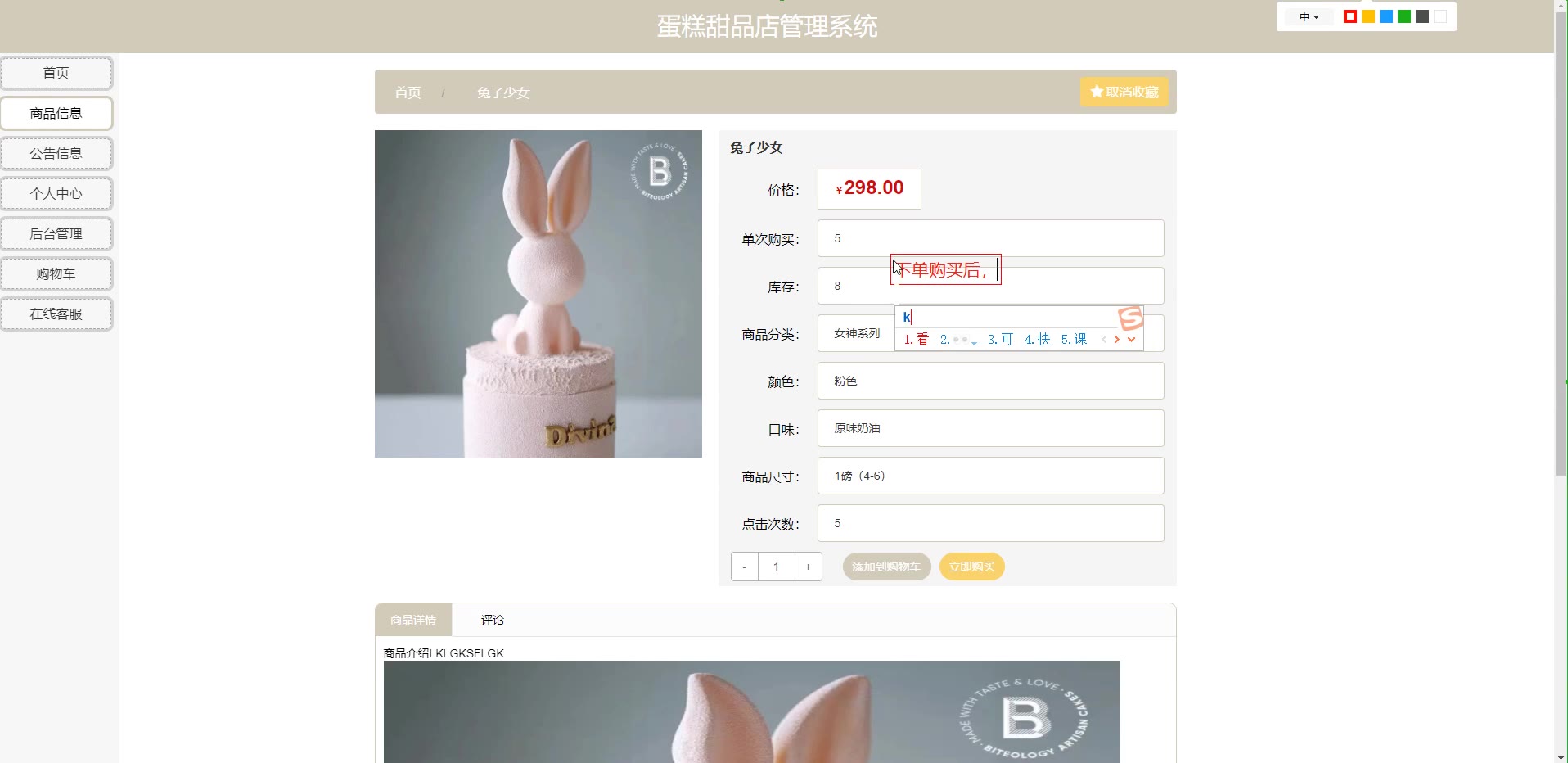
Task: Click the 单次购买 field showing 5
Action: click(x=990, y=238)
